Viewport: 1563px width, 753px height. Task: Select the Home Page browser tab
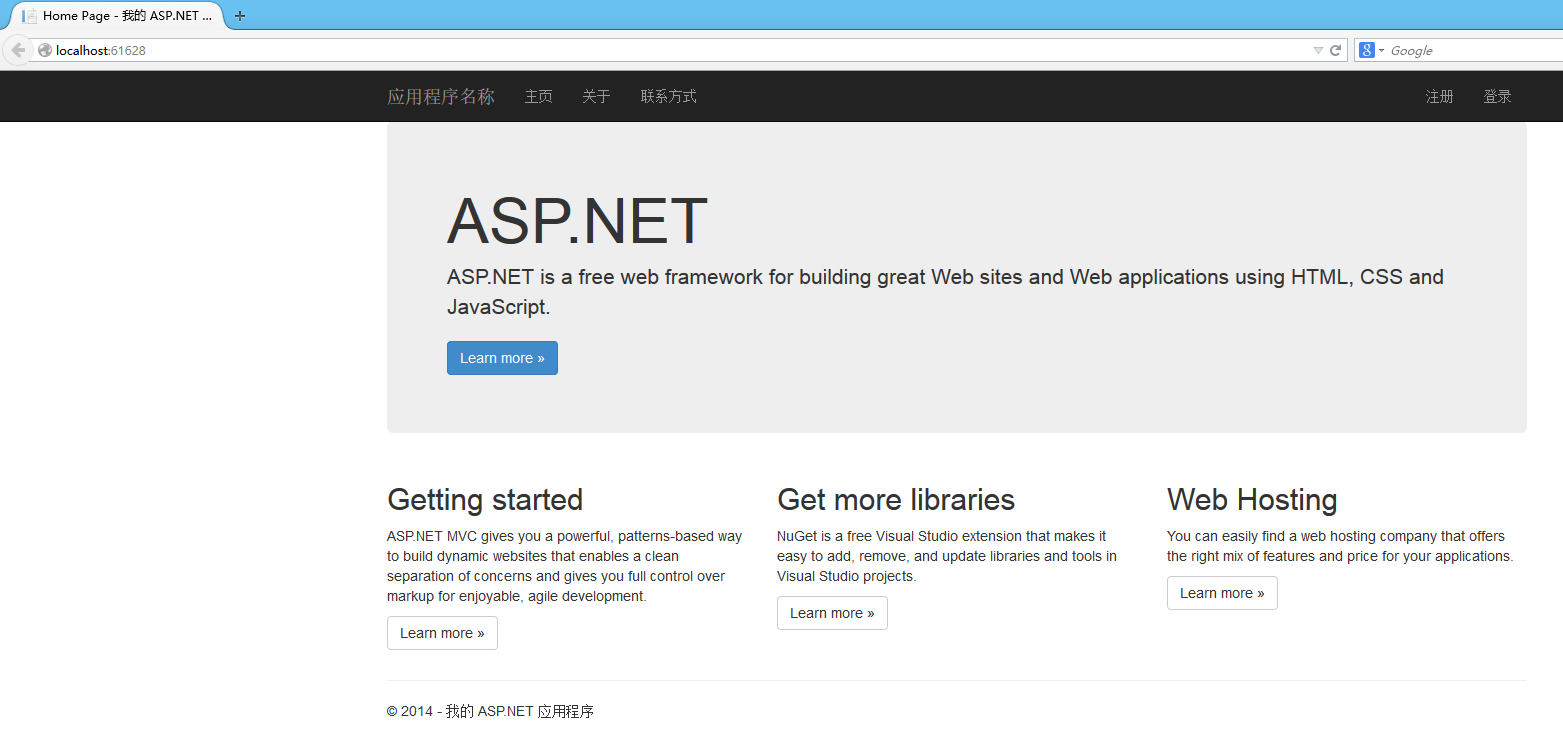117,16
